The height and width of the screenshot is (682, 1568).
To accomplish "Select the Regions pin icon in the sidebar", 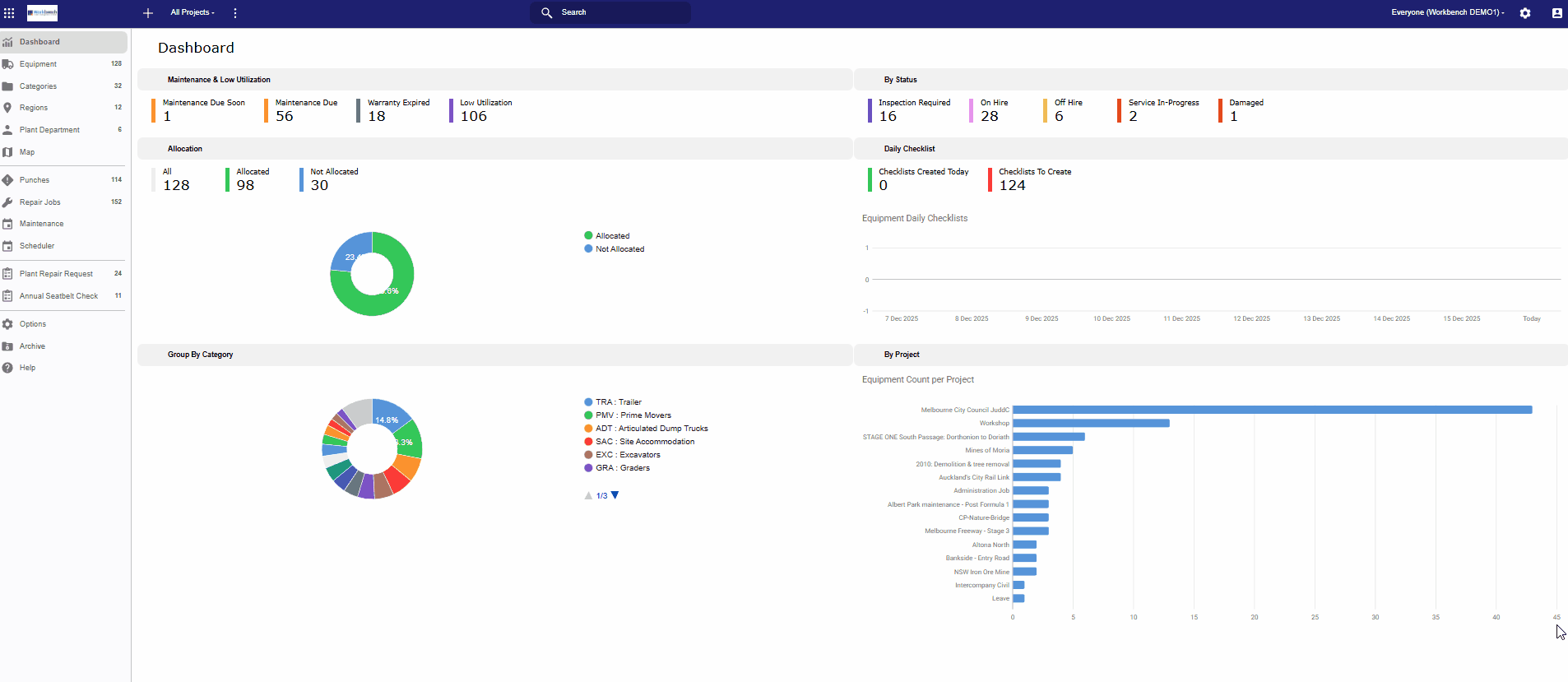I will (x=7, y=108).
